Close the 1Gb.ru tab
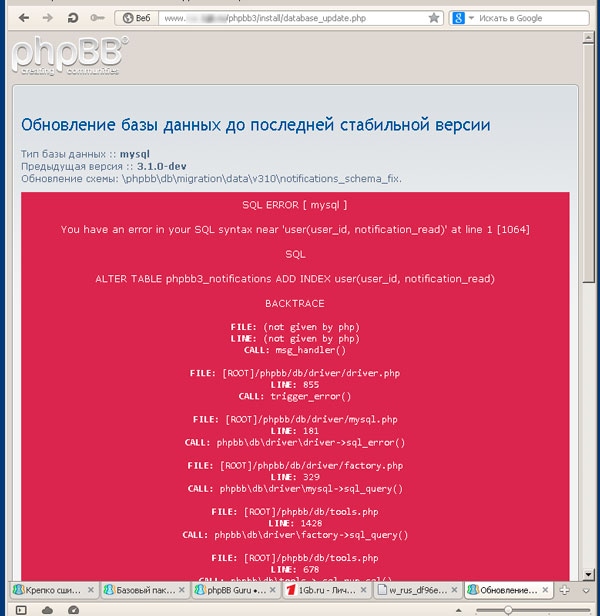This screenshot has height=616, width=600. click(x=363, y=590)
